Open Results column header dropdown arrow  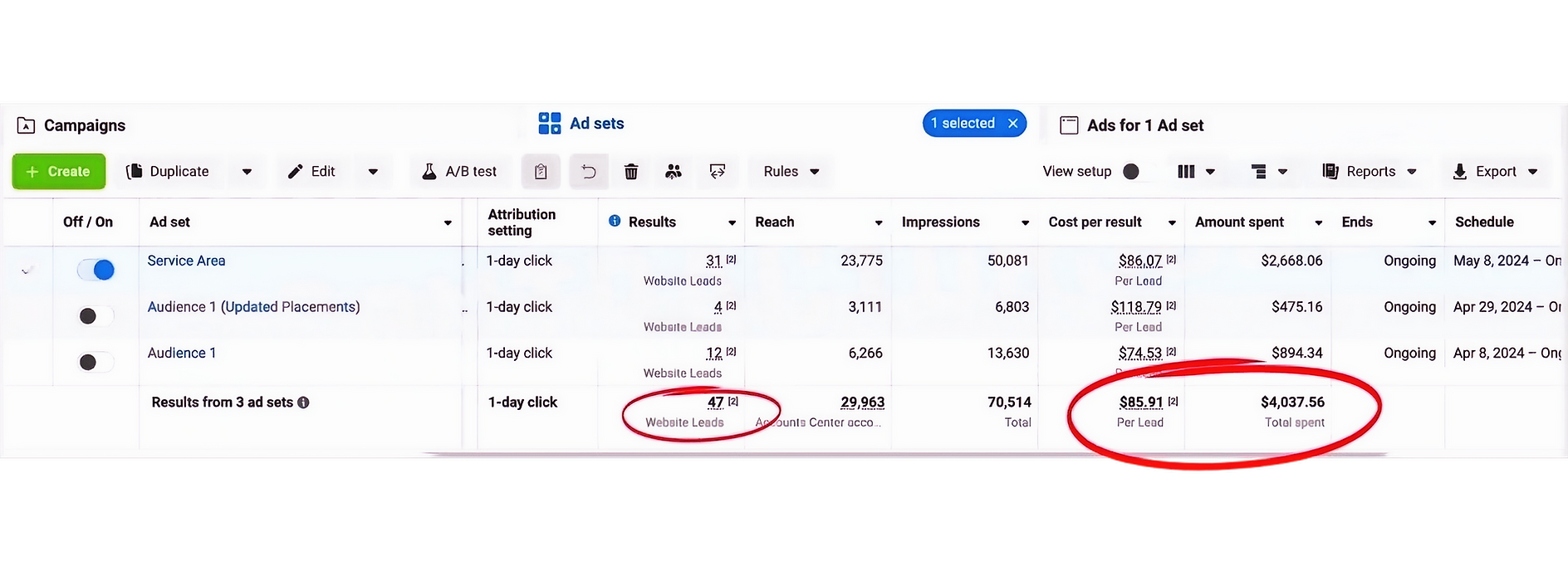pyautogui.click(x=732, y=222)
